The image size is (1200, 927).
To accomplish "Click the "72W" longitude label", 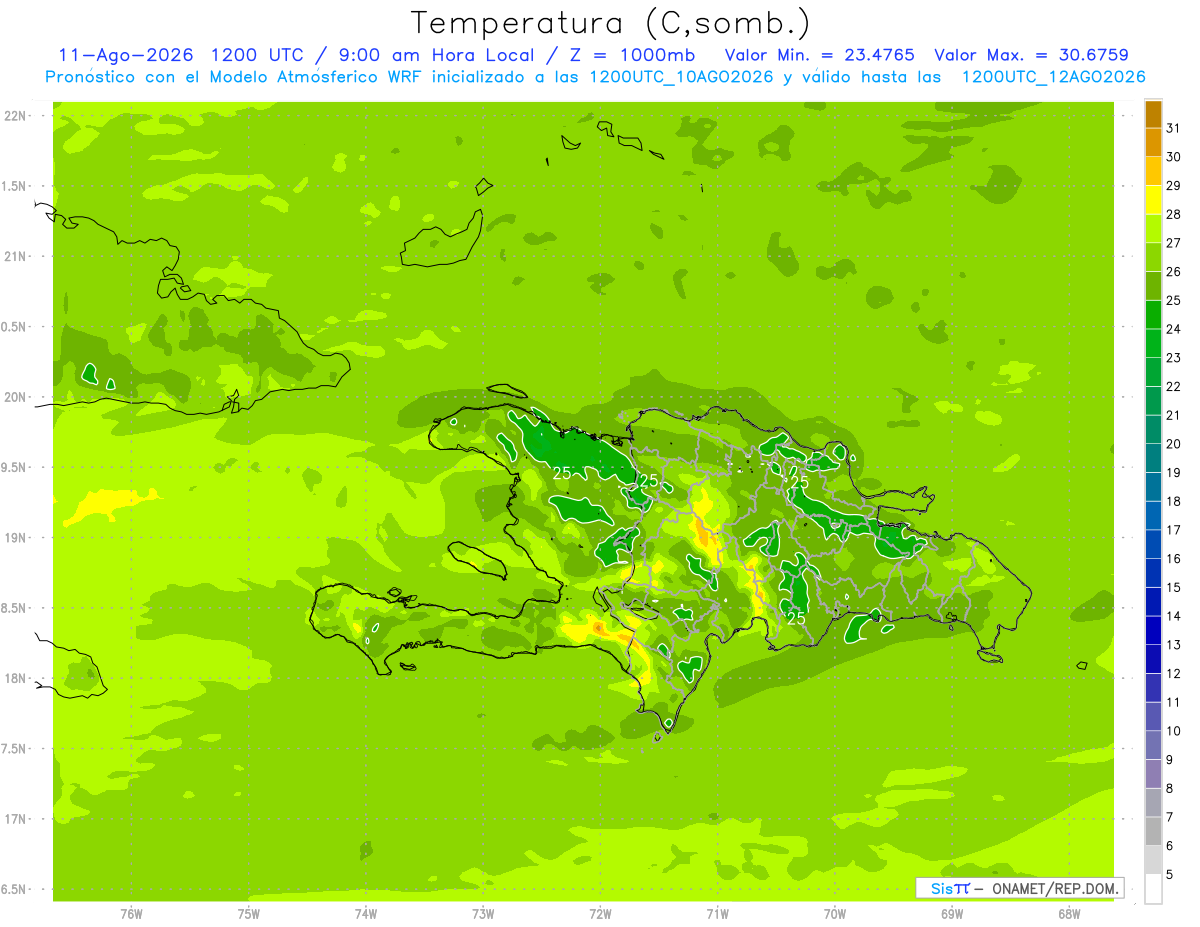I will [600, 913].
